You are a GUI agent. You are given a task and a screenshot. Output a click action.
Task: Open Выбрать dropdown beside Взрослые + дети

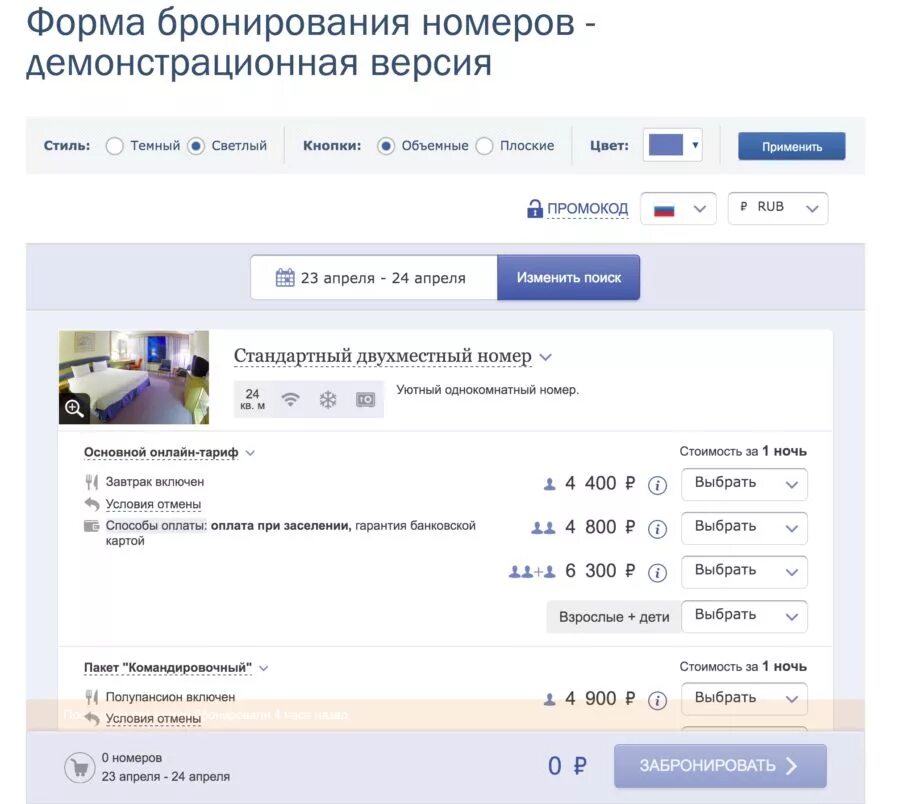(x=744, y=616)
